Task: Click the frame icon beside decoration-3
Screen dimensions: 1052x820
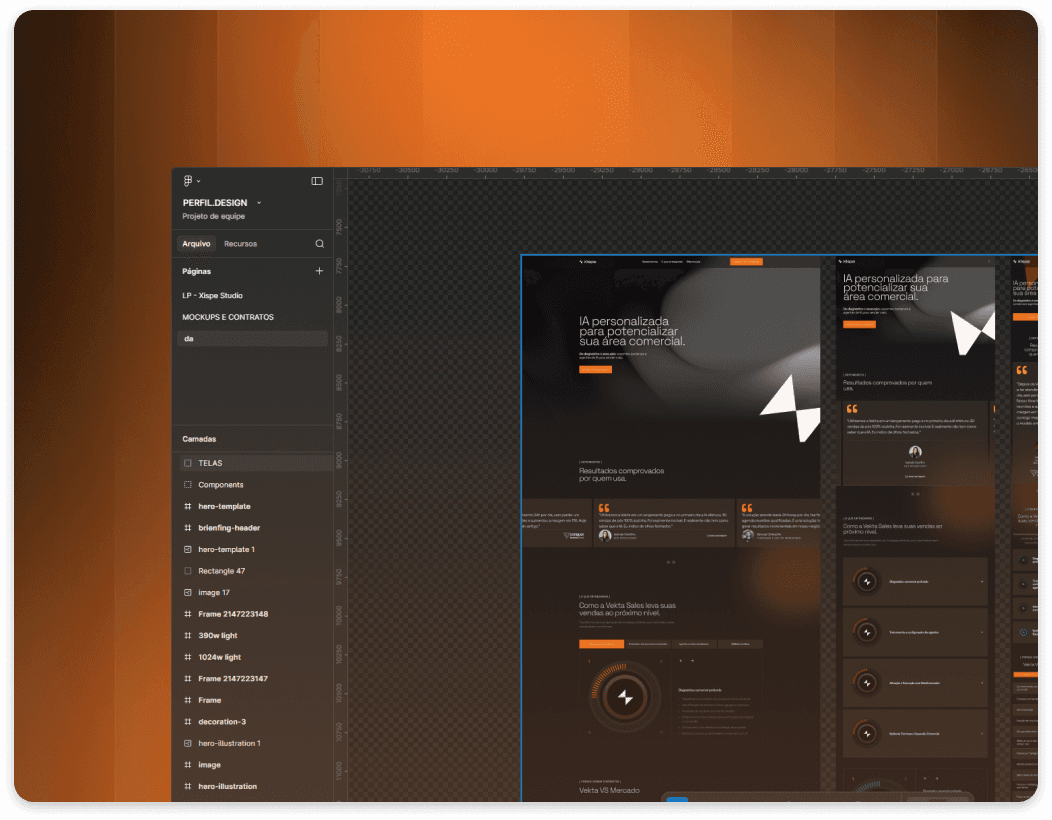Action: pyautogui.click(x=189, y=721)
